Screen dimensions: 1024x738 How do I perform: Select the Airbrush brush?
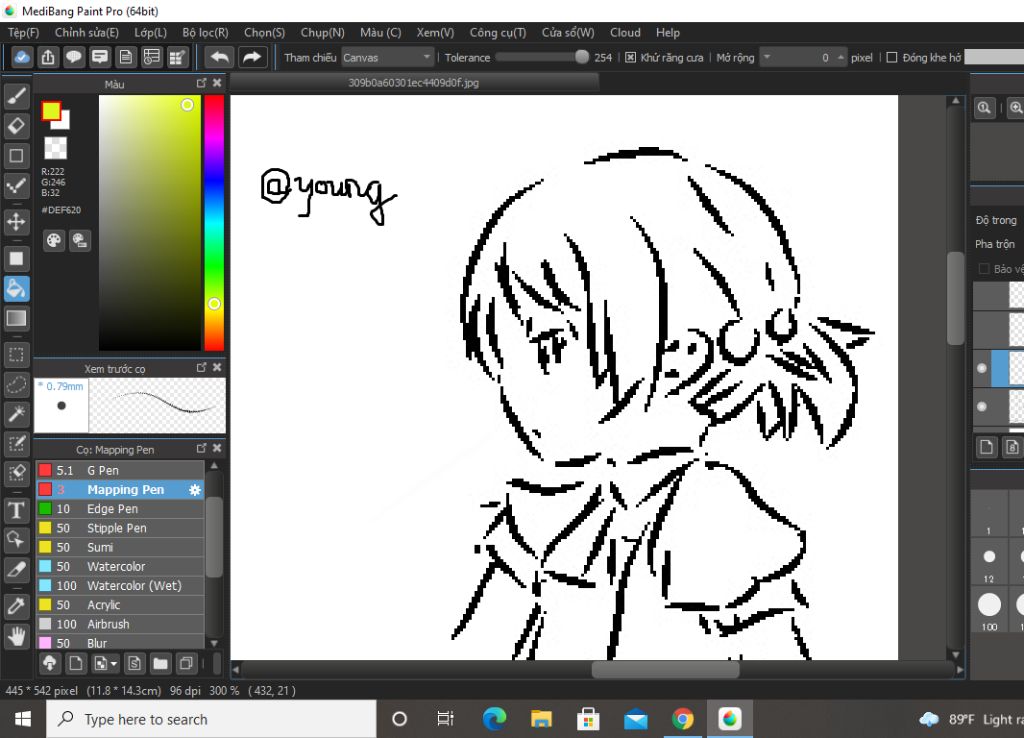[121, 624]
